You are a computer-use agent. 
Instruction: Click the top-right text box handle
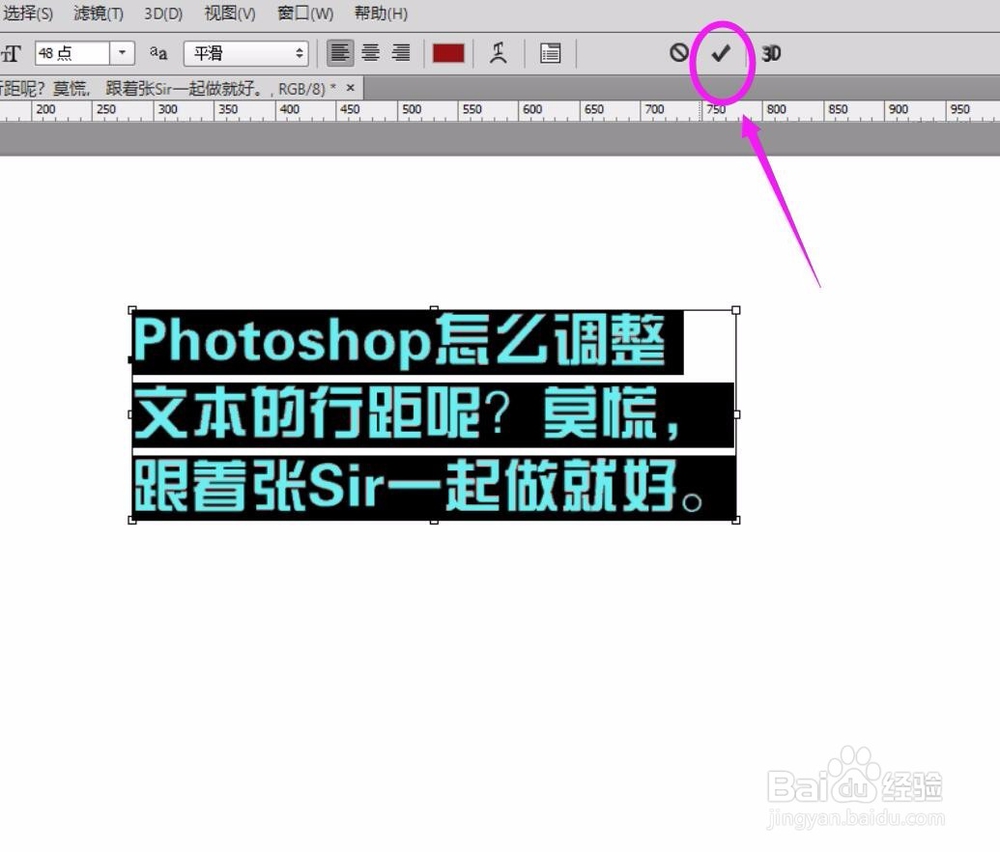[x=736, y=310]
